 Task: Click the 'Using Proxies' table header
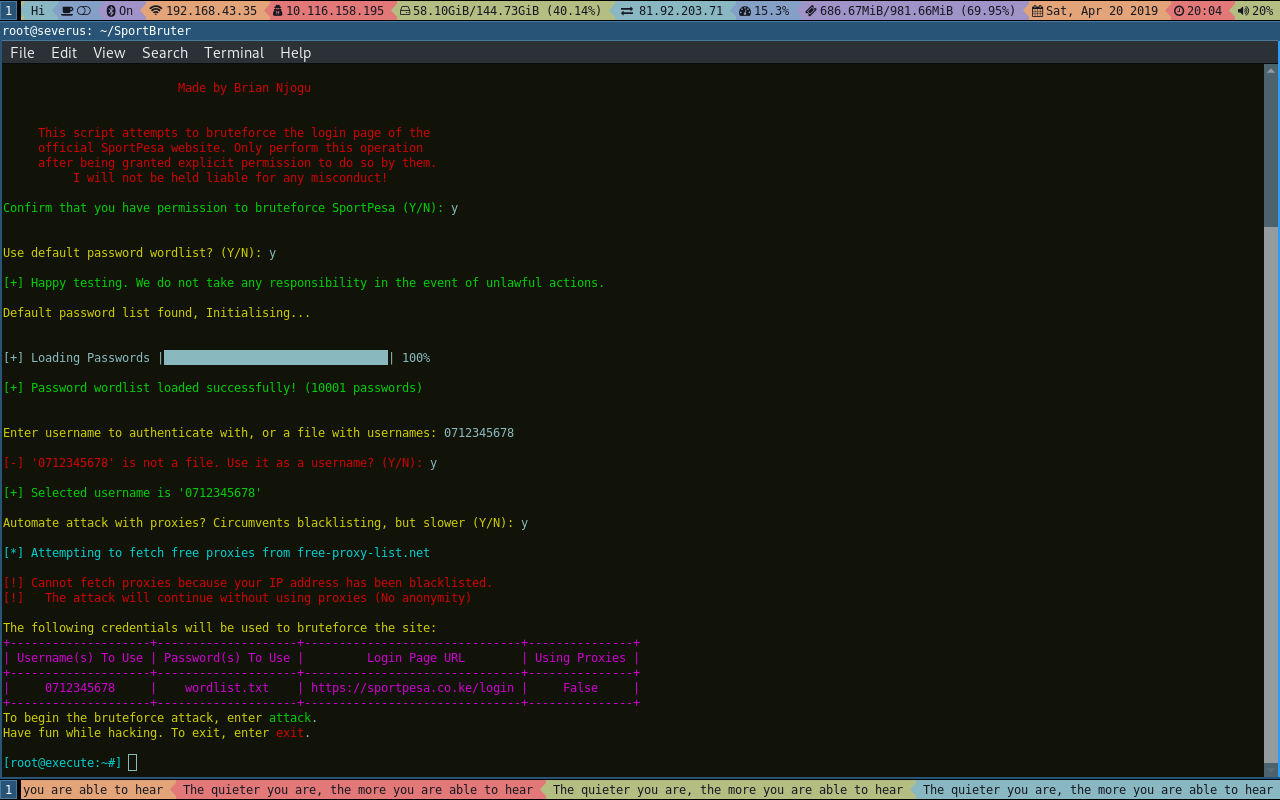(x=580, y=658)
